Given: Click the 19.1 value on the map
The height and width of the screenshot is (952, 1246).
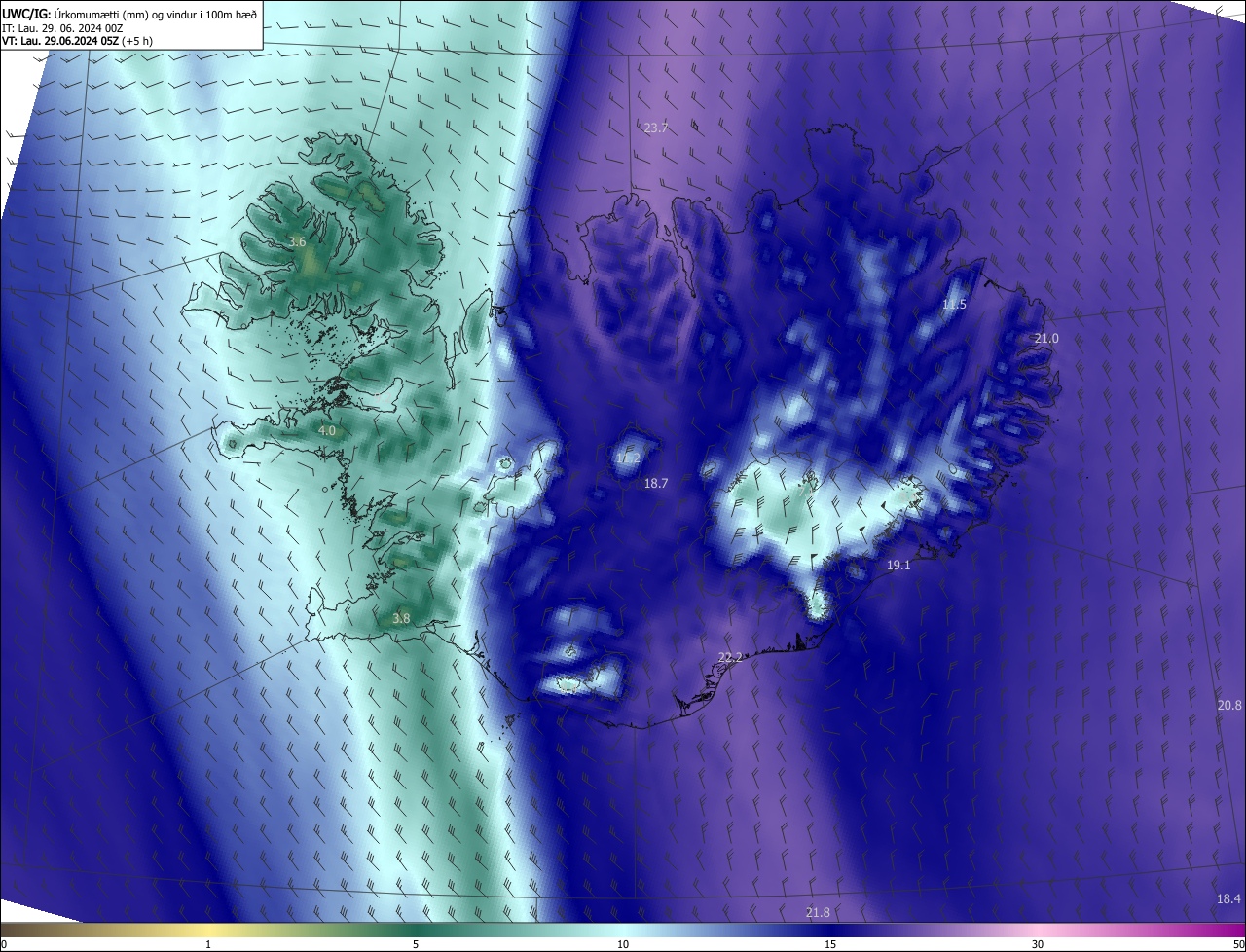Looking at the screenshot, I should pyautogui.click(x=898, y=565).
